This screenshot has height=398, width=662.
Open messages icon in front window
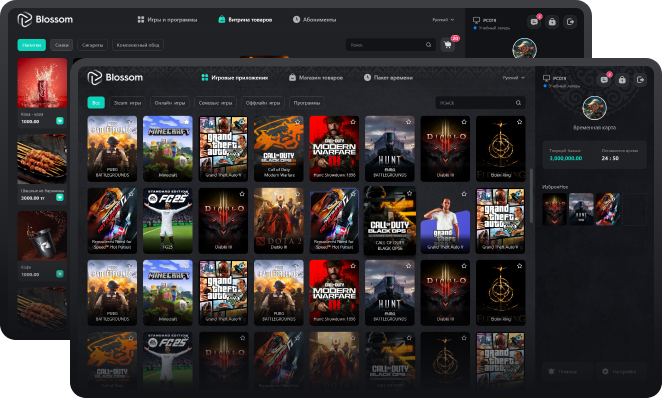coord(604,80)
